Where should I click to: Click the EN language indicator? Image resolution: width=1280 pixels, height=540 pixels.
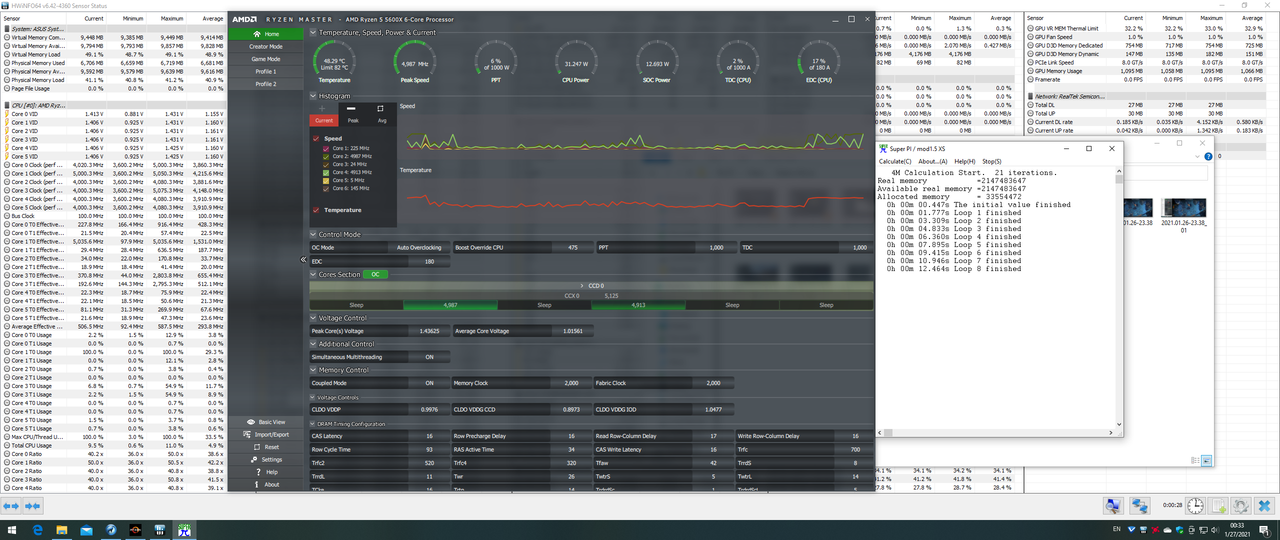pyautogui.click(x=1116, y=529)
